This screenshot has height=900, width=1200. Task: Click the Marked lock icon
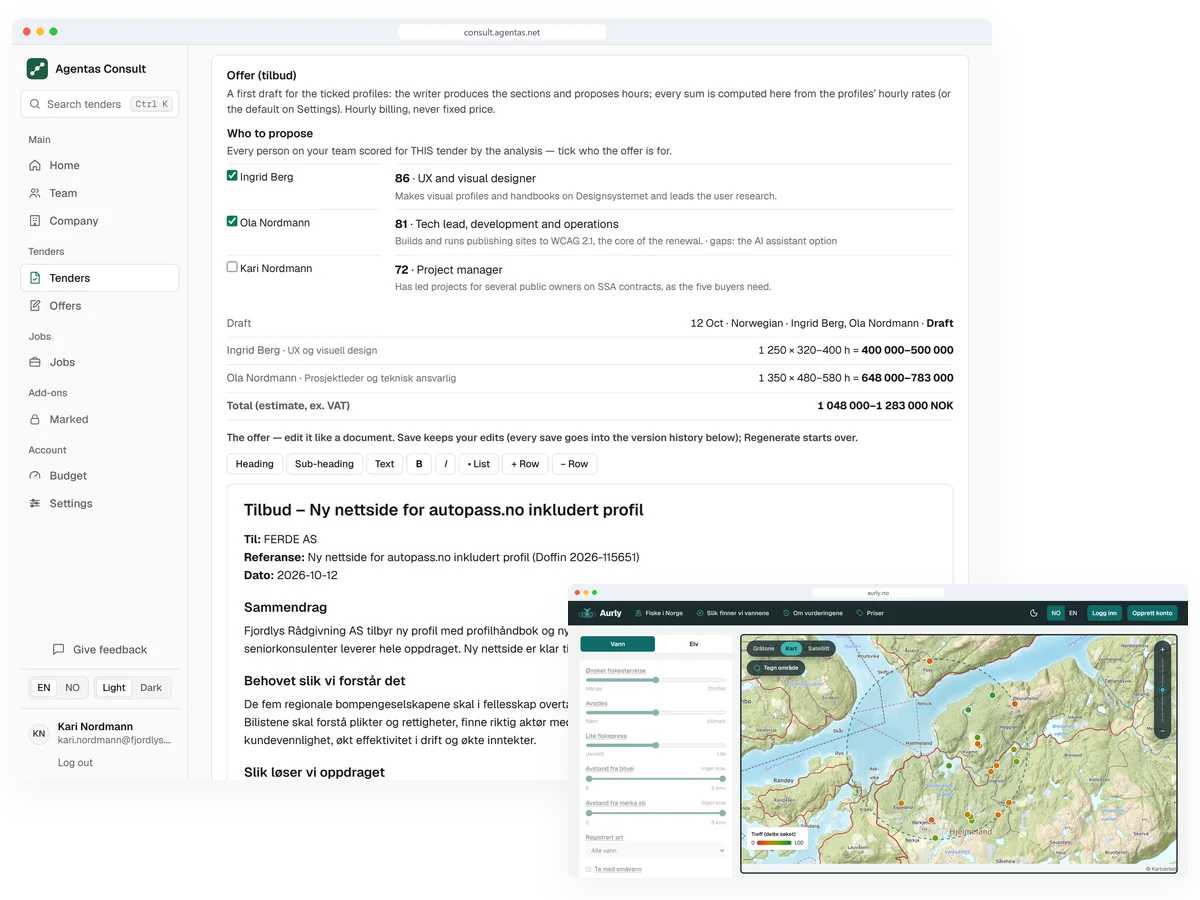(35, 419)
